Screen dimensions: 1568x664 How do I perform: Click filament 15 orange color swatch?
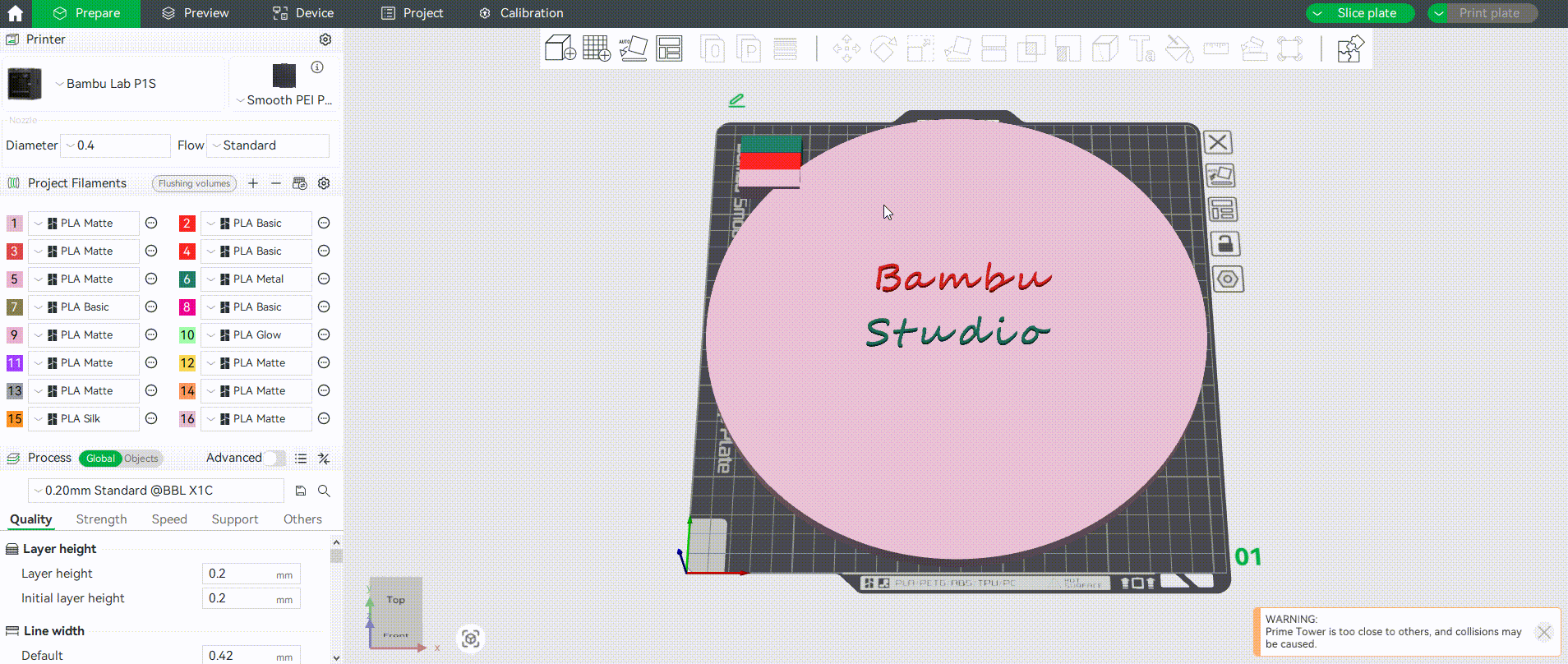click(x=15, y=419)
